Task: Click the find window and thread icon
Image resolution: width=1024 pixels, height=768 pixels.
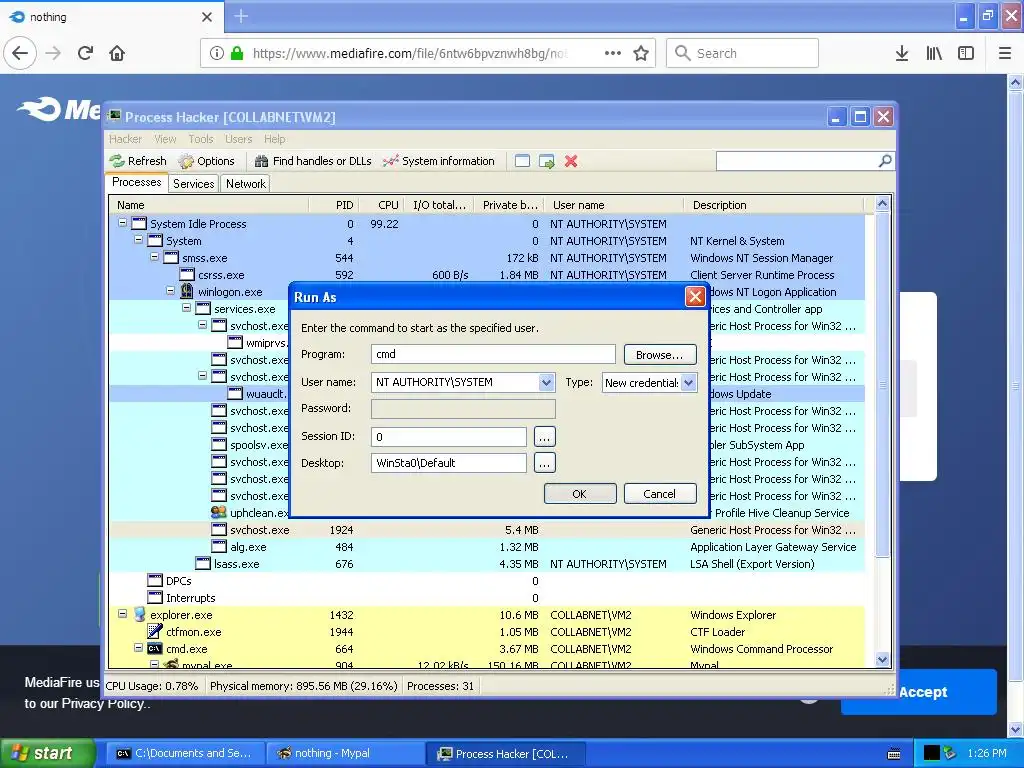Action: pos(547,161)
